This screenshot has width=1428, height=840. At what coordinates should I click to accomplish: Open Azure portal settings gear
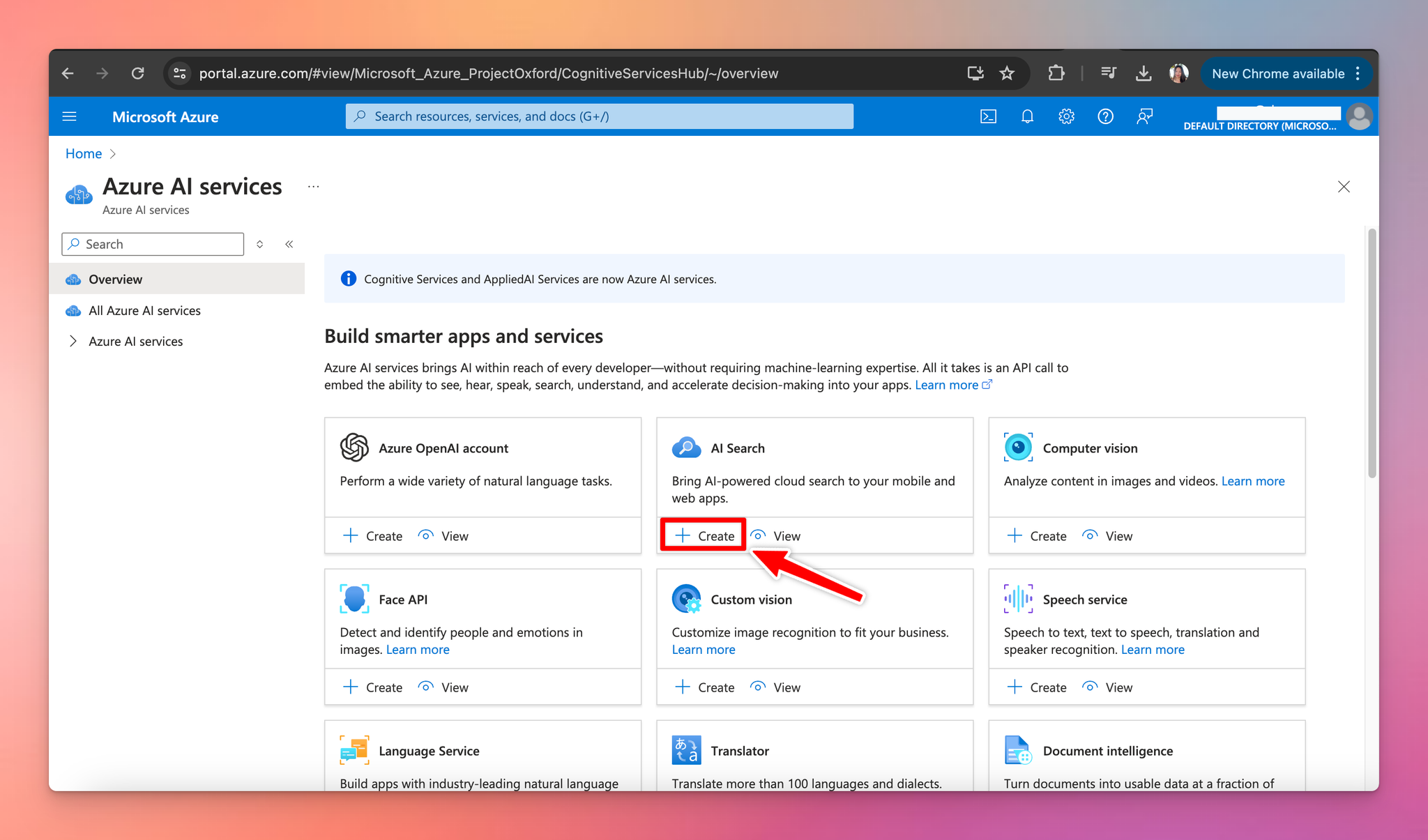[x=1066, y=116]
